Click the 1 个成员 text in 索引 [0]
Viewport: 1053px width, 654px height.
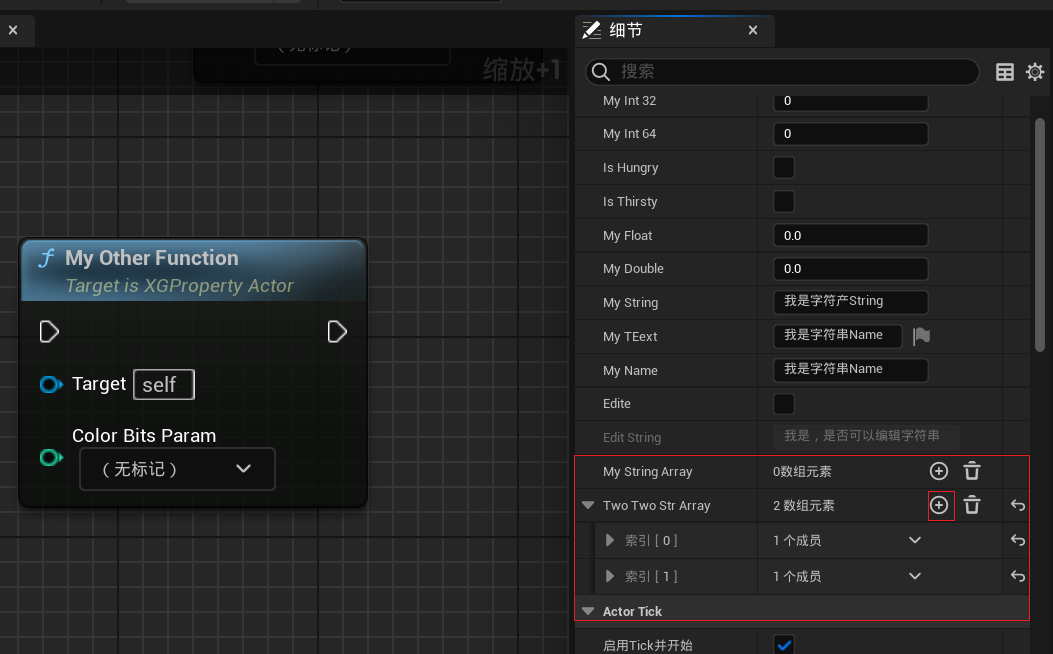(796, 541)
